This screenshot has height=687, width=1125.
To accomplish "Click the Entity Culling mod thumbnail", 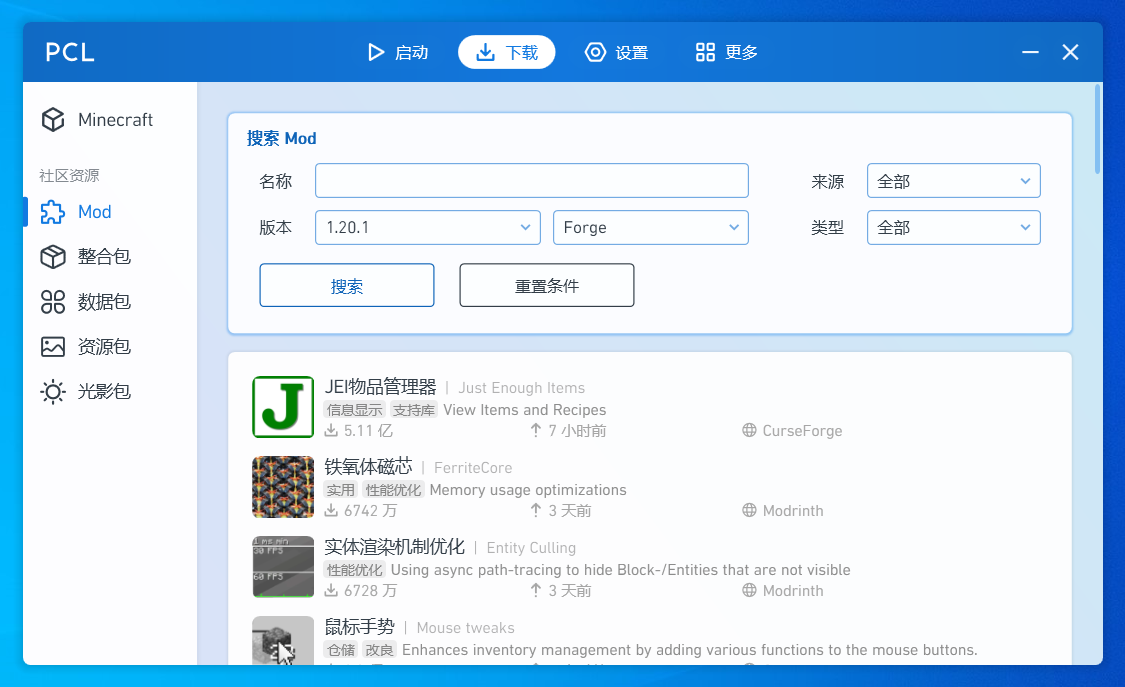I will [x=283, y=567].
